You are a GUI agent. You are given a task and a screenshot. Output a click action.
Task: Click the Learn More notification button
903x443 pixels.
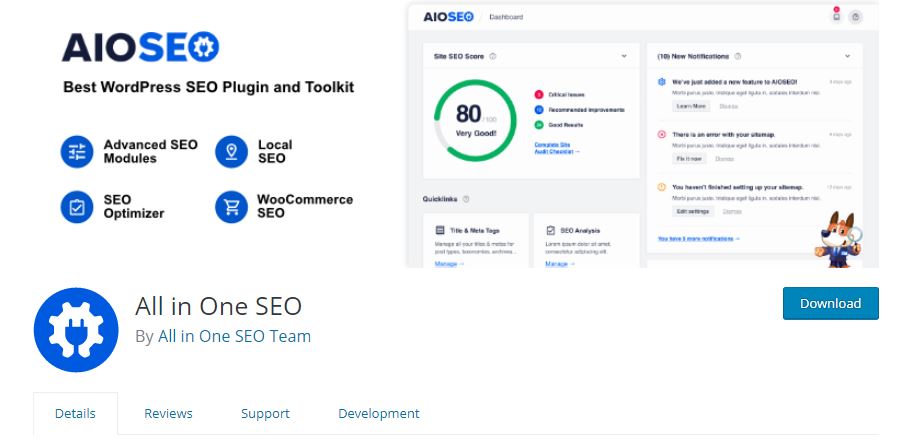(691, 106)
